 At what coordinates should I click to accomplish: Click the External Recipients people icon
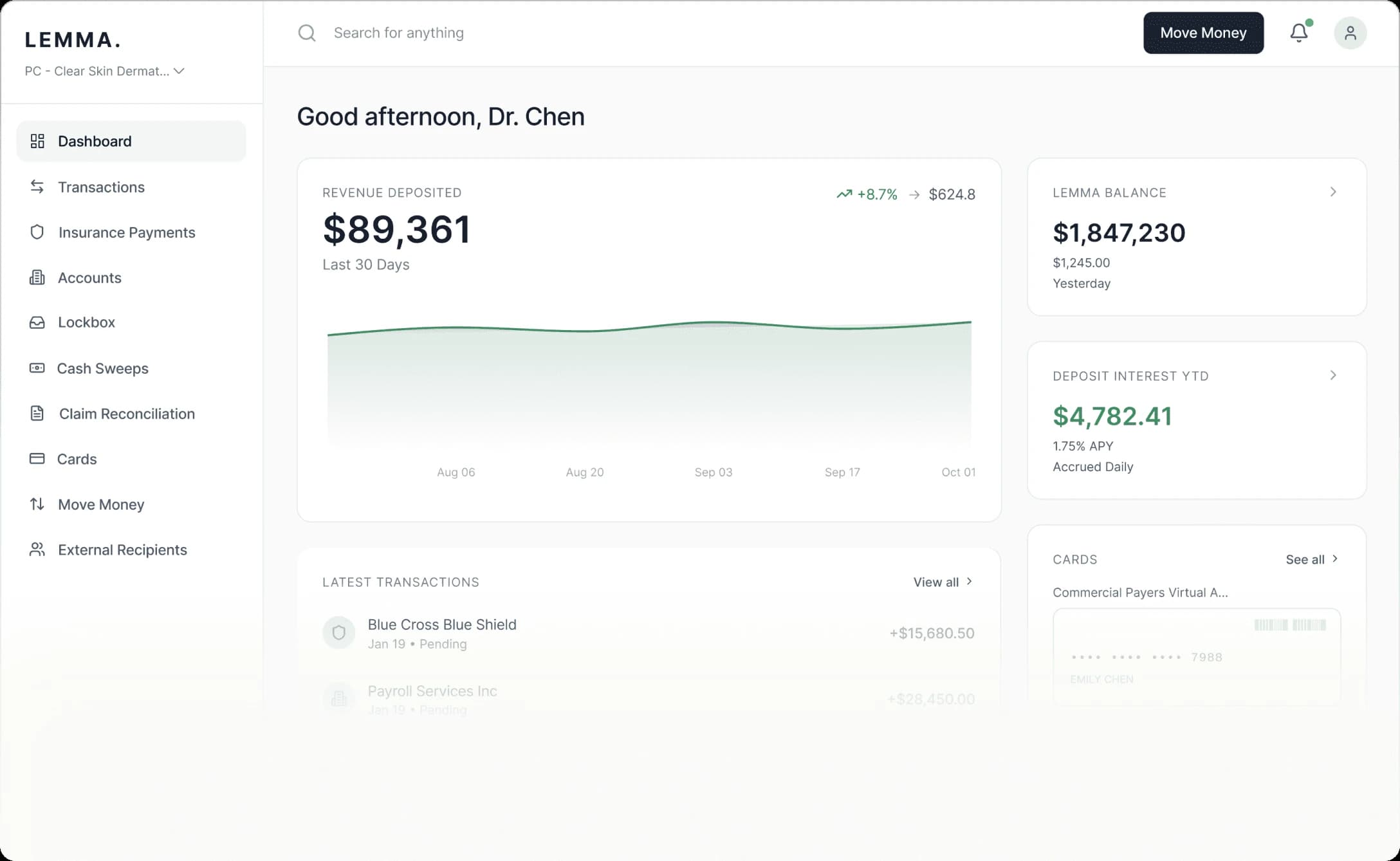click(37, 550)
